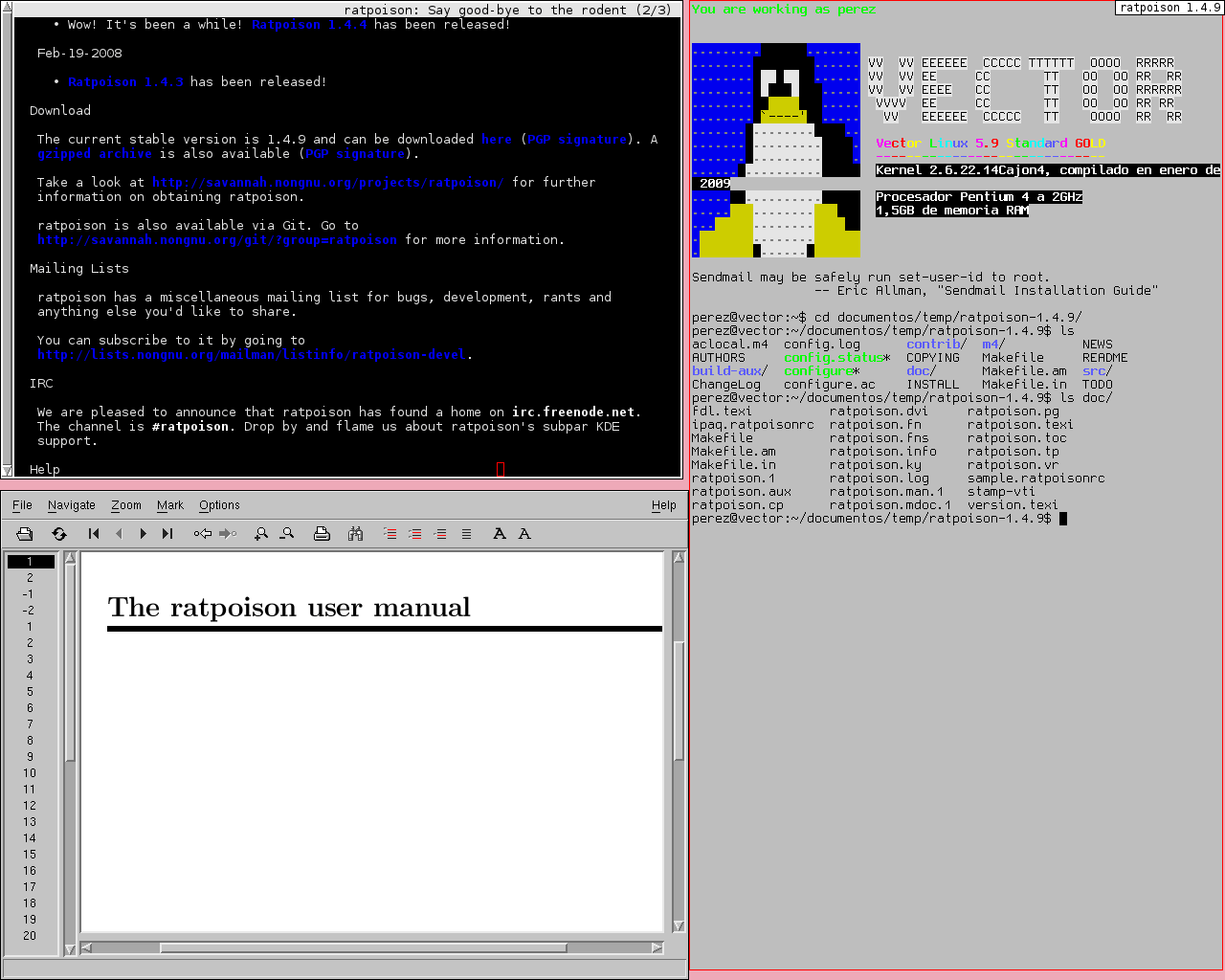Follow the 'Ratpoison 1.4.4' release link
This screenshot has width=1225, height=980.
pos(309,25)
